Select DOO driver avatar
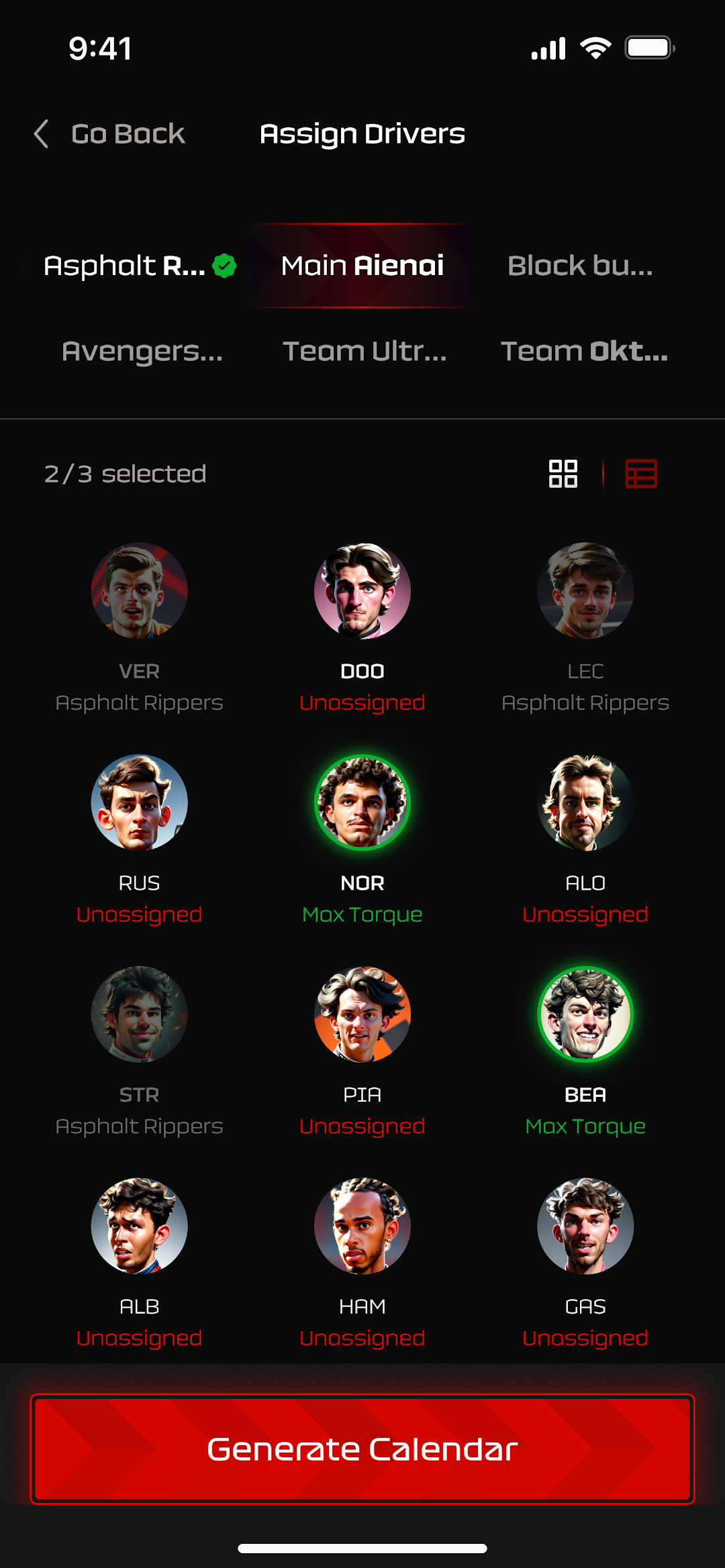The height and width of the screenshot is (1568, 725). (362, 590)
